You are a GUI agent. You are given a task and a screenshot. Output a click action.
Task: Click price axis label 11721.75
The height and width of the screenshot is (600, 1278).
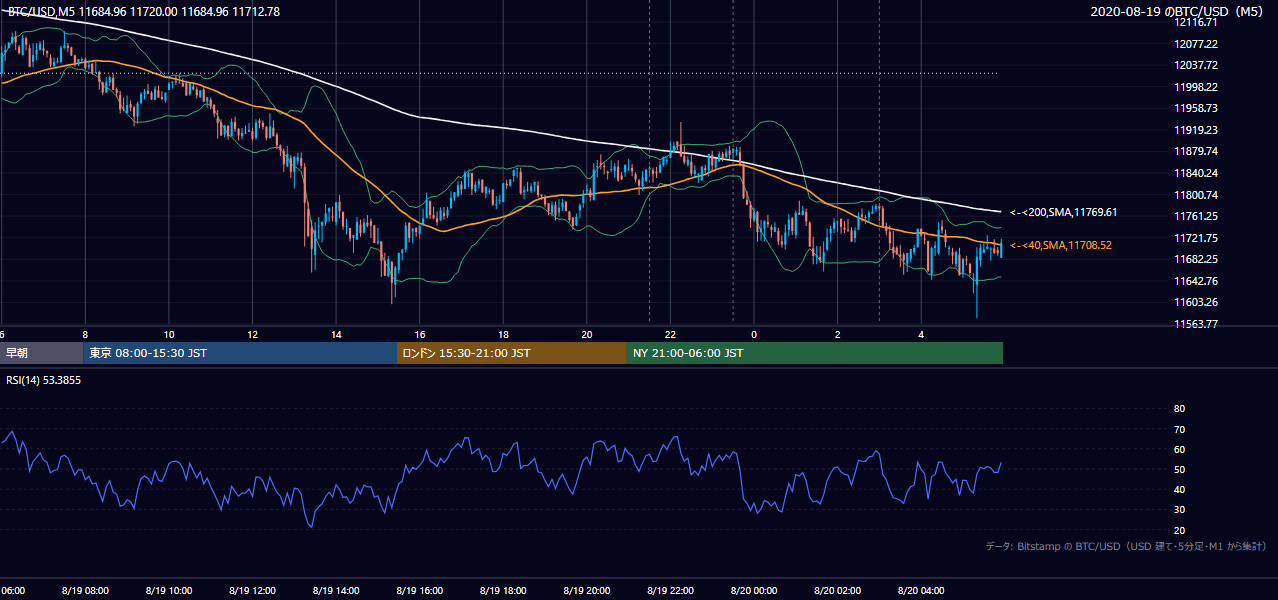click(1196, 238)
